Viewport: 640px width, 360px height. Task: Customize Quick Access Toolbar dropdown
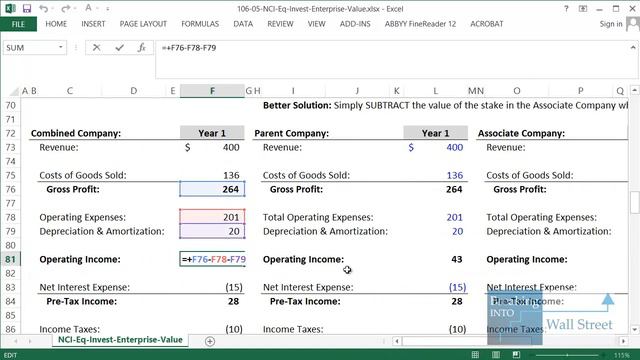click(x=107, y=9)
